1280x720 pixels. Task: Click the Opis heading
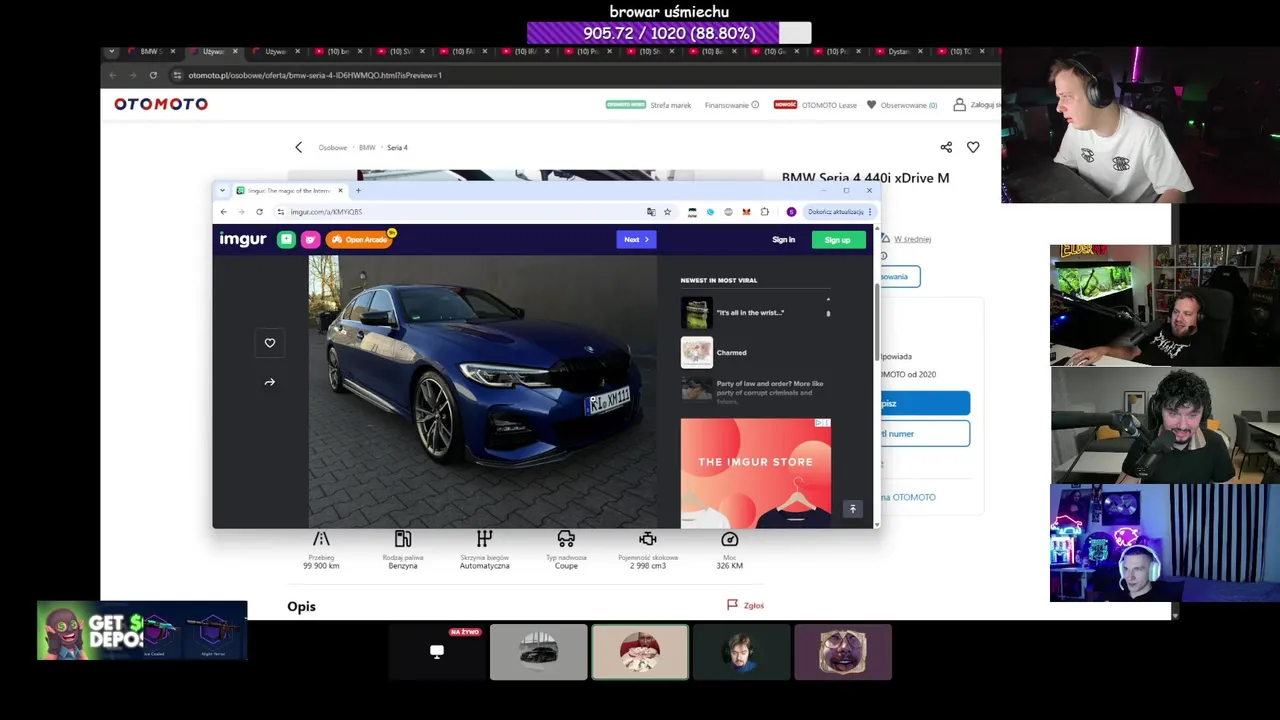coord(301,606)
